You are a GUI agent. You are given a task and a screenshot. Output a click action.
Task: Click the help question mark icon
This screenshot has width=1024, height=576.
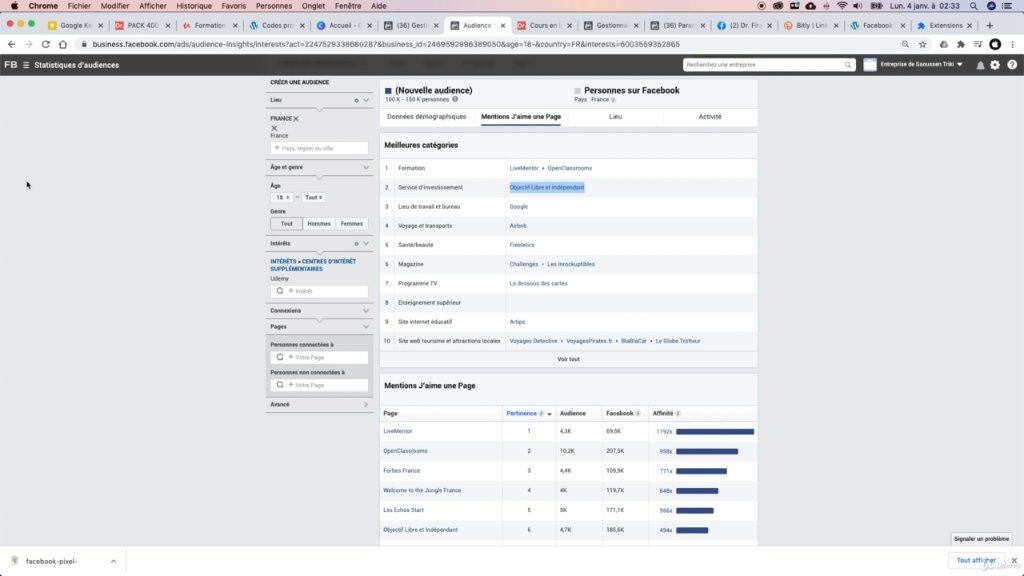[1012, 65]
